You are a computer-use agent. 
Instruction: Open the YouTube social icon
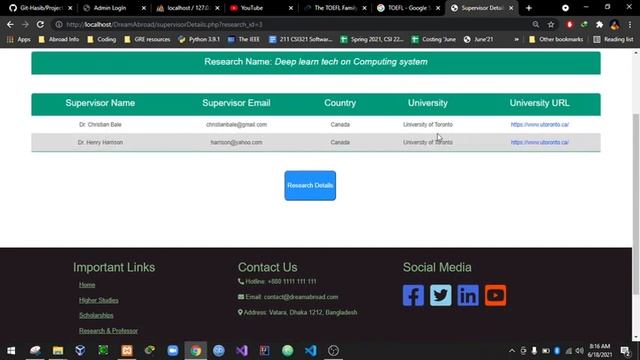point(496,295)
